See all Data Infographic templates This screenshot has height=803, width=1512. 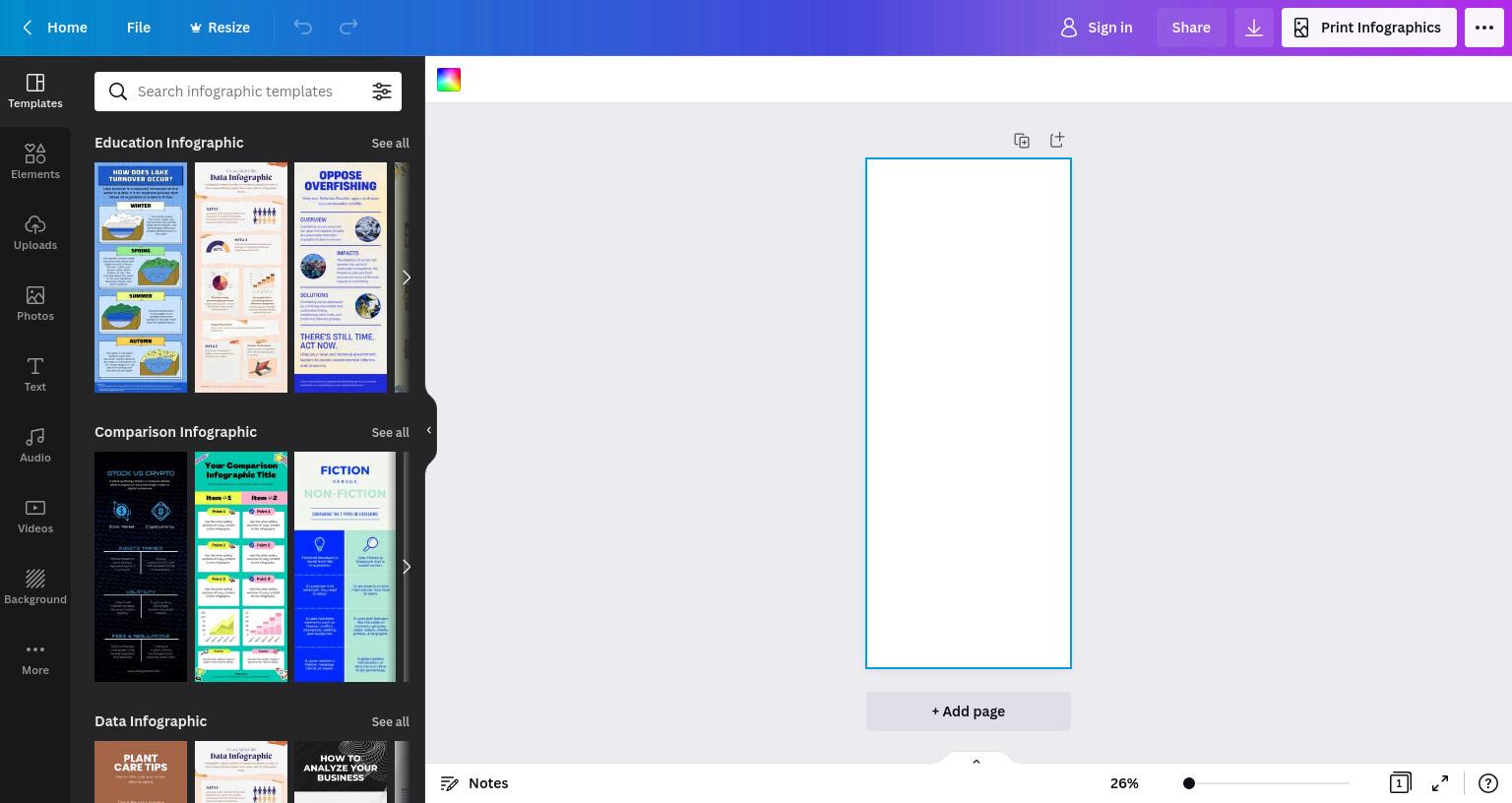pos(390,721)
